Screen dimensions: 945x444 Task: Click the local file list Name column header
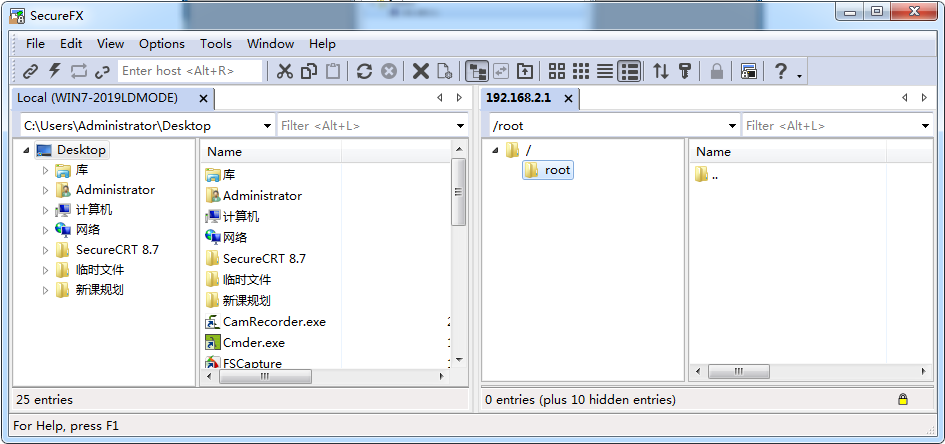[271, 152]
